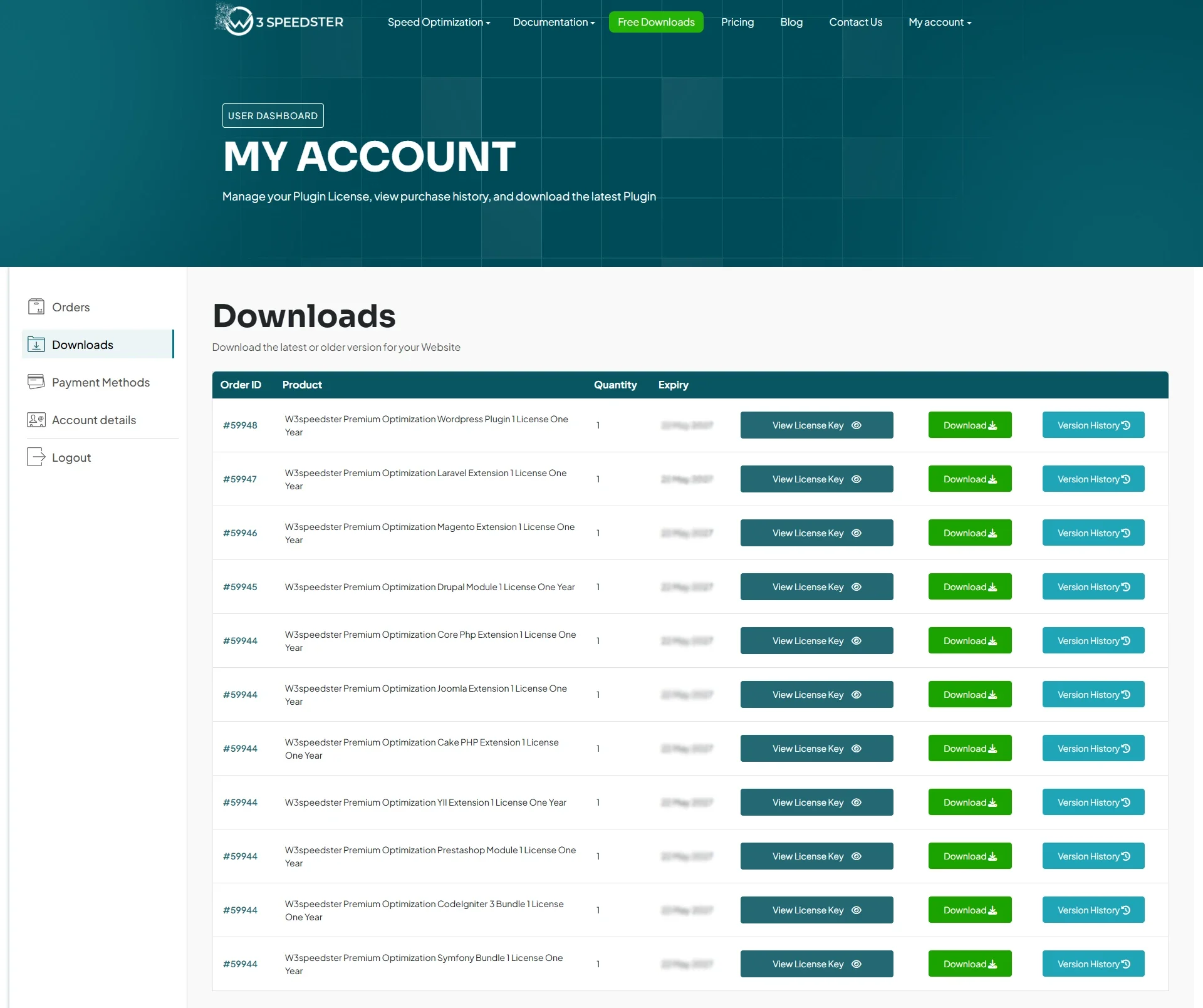This screenshot has width=1203, height=1008.
Task: Open order #59945 link
Action: (x=240, y=586)
